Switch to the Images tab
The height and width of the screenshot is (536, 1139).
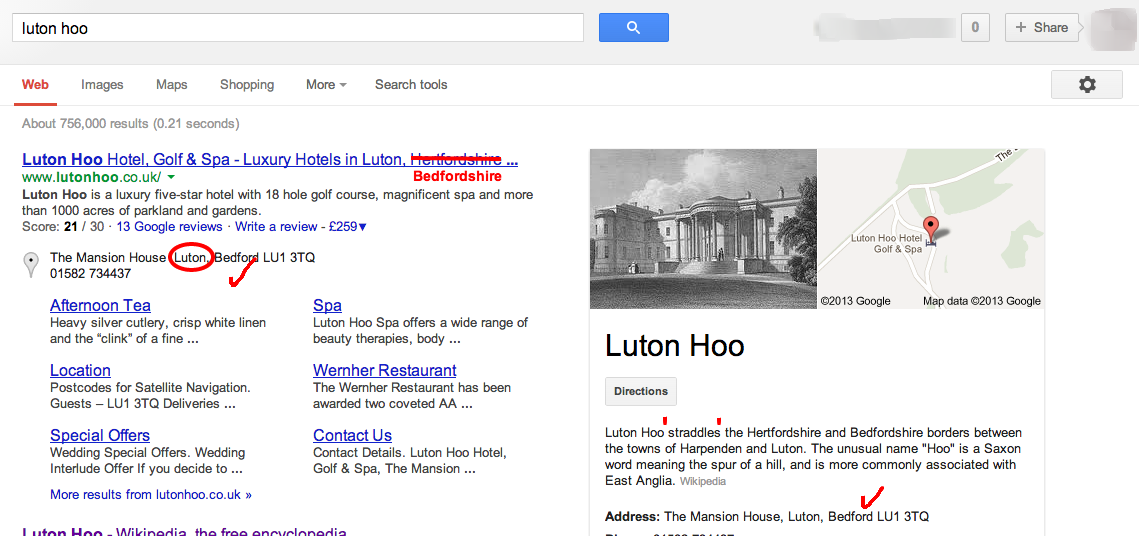click(x=102, y=85)
